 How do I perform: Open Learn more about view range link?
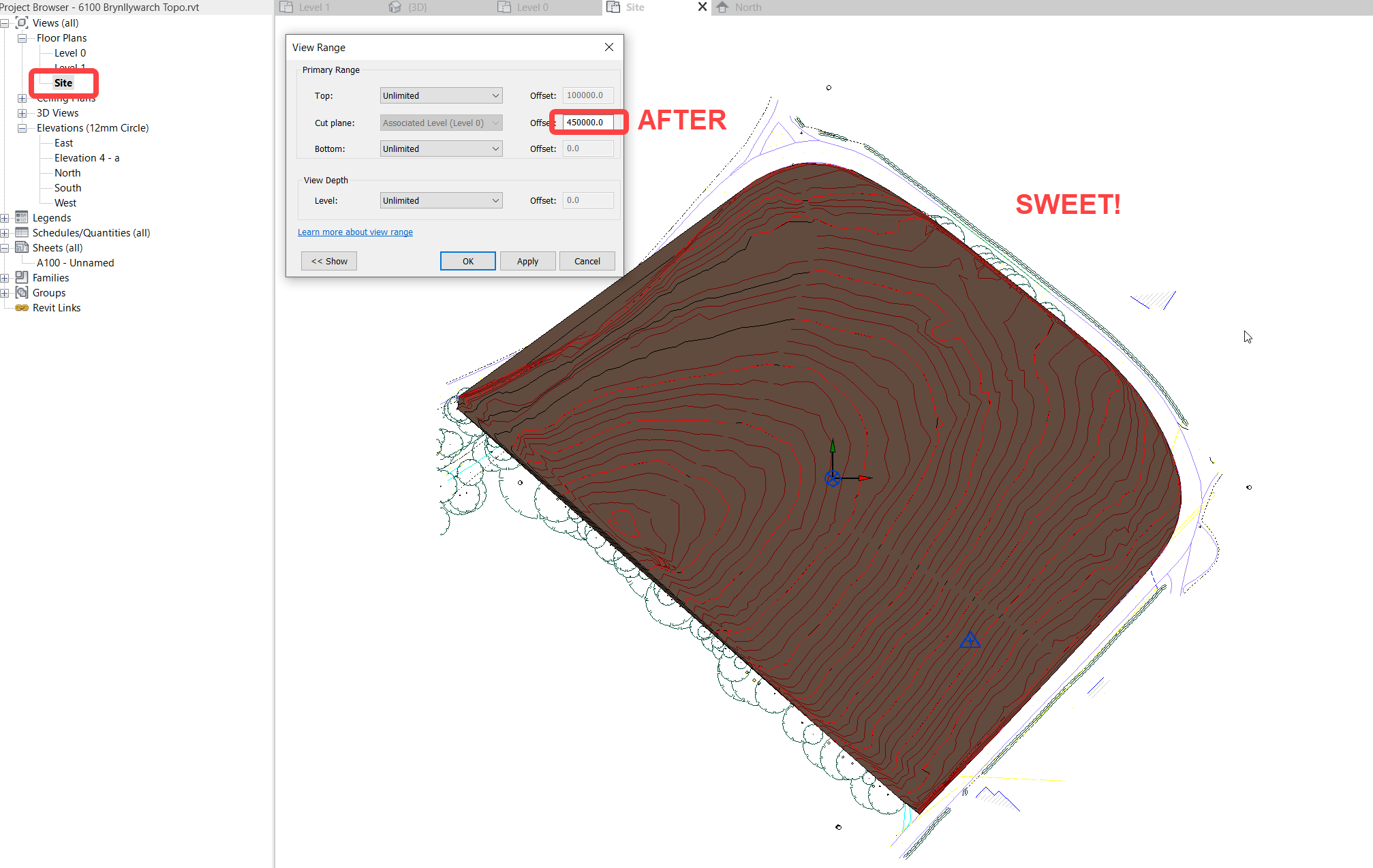(355, 232)
